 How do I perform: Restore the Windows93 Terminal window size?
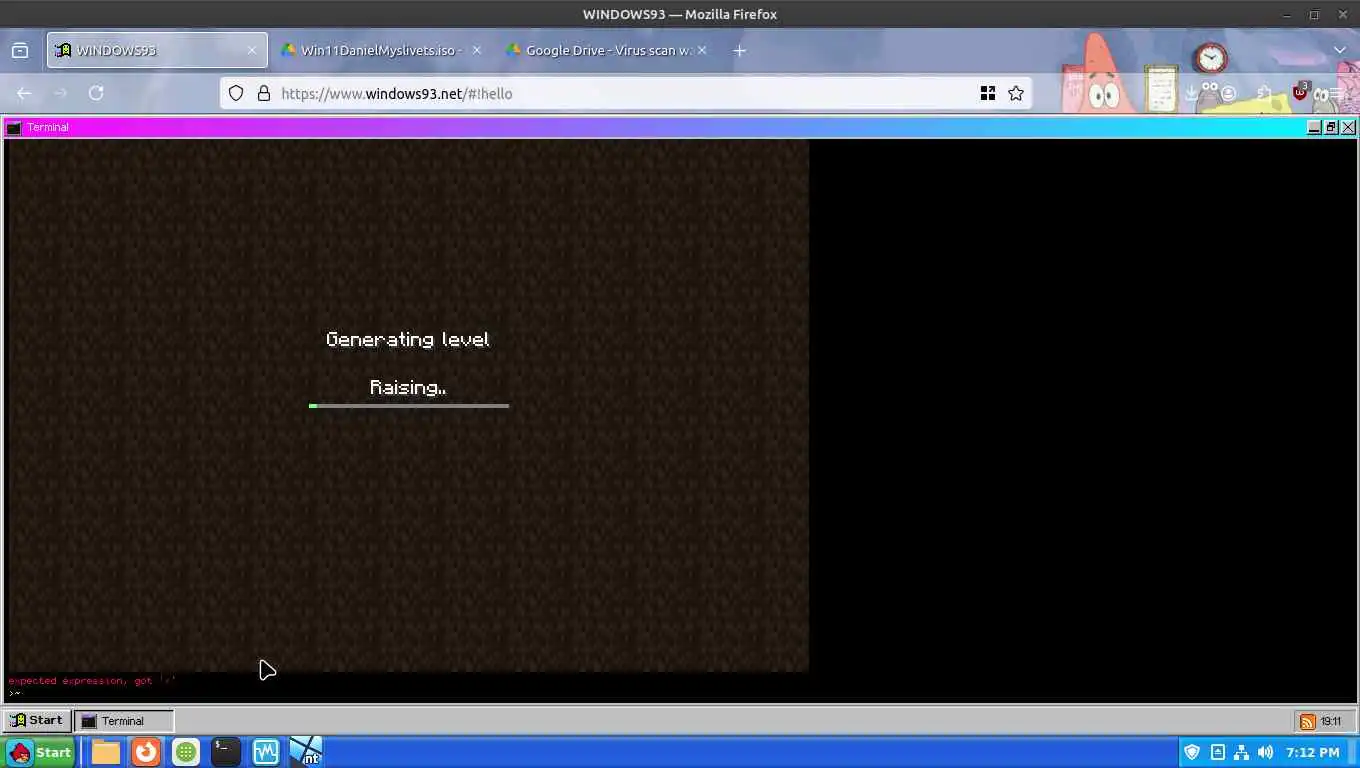click(1331, 127)
